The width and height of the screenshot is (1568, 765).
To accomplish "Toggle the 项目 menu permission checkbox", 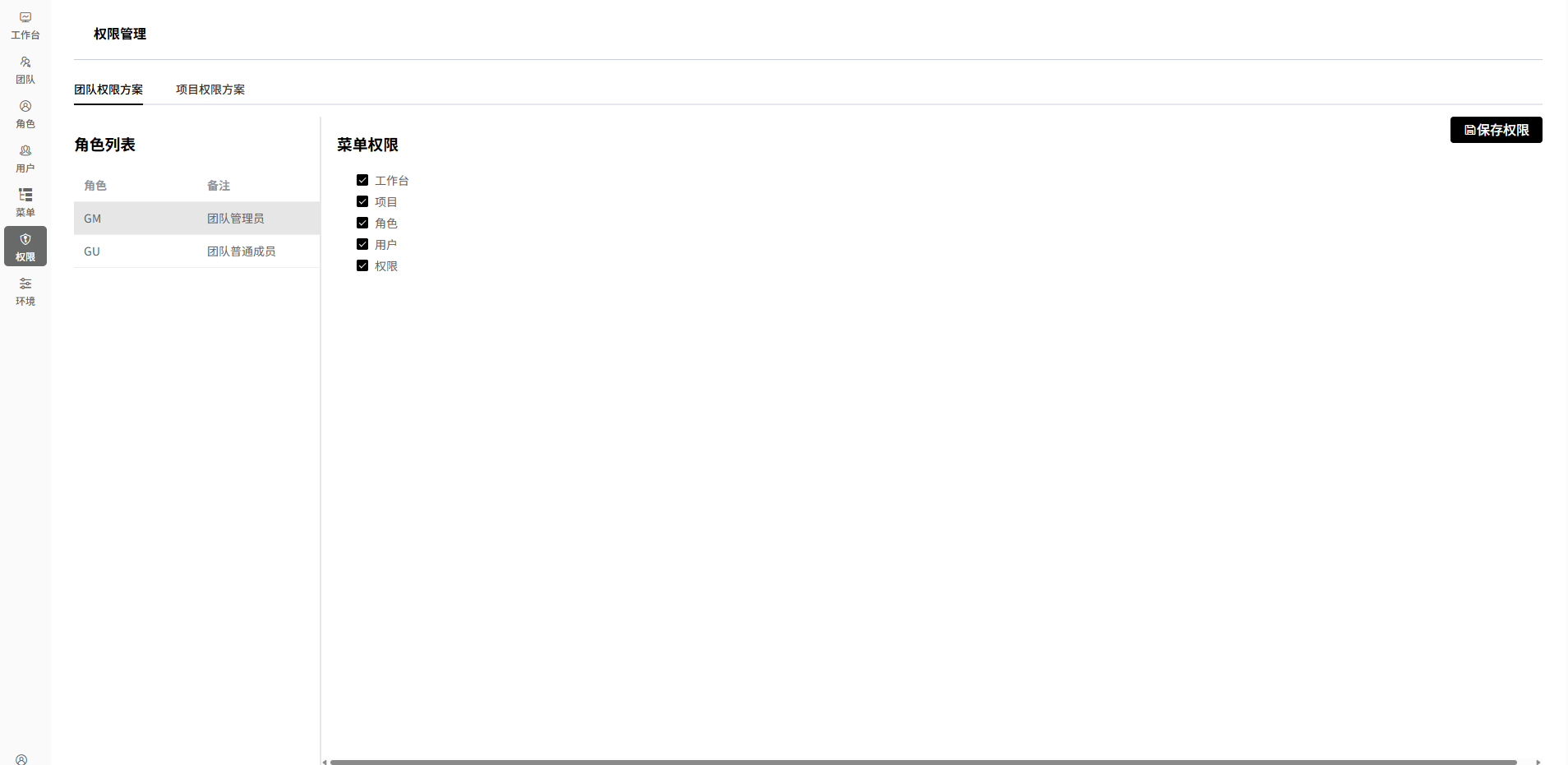I will pos(362,201).
